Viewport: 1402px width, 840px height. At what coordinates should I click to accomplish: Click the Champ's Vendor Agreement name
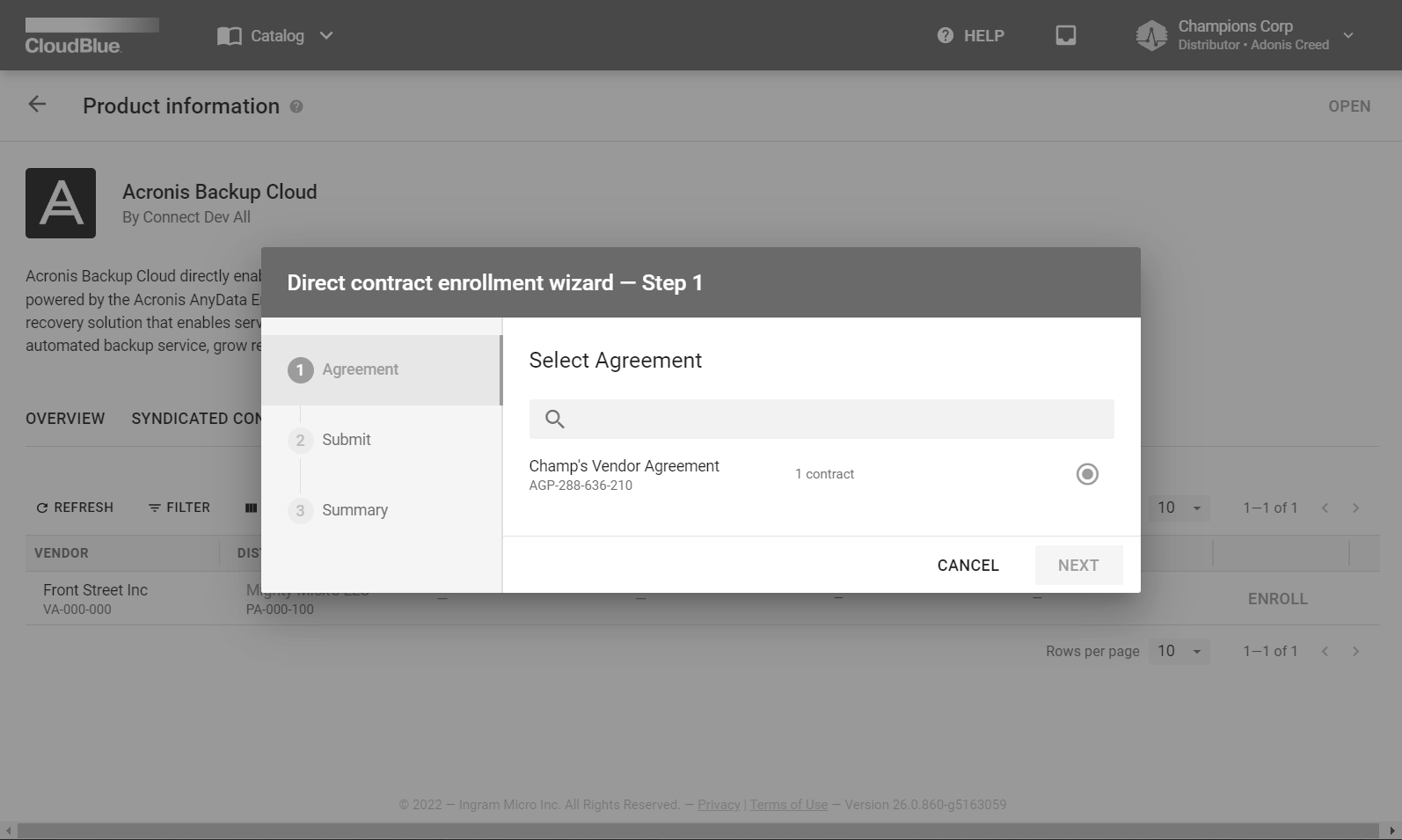click(x=624, y=466)
